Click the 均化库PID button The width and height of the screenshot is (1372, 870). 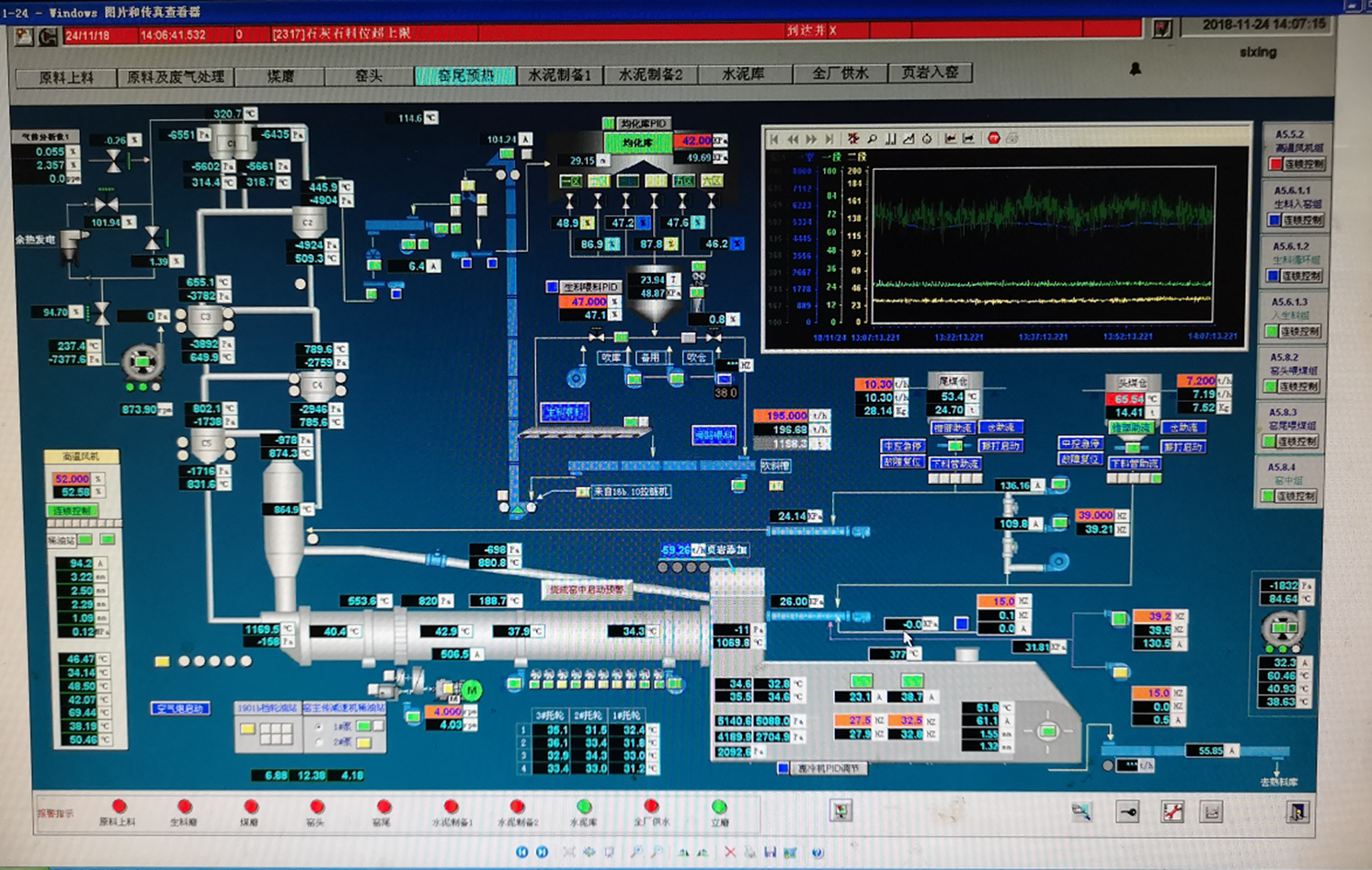coord(643,123)
